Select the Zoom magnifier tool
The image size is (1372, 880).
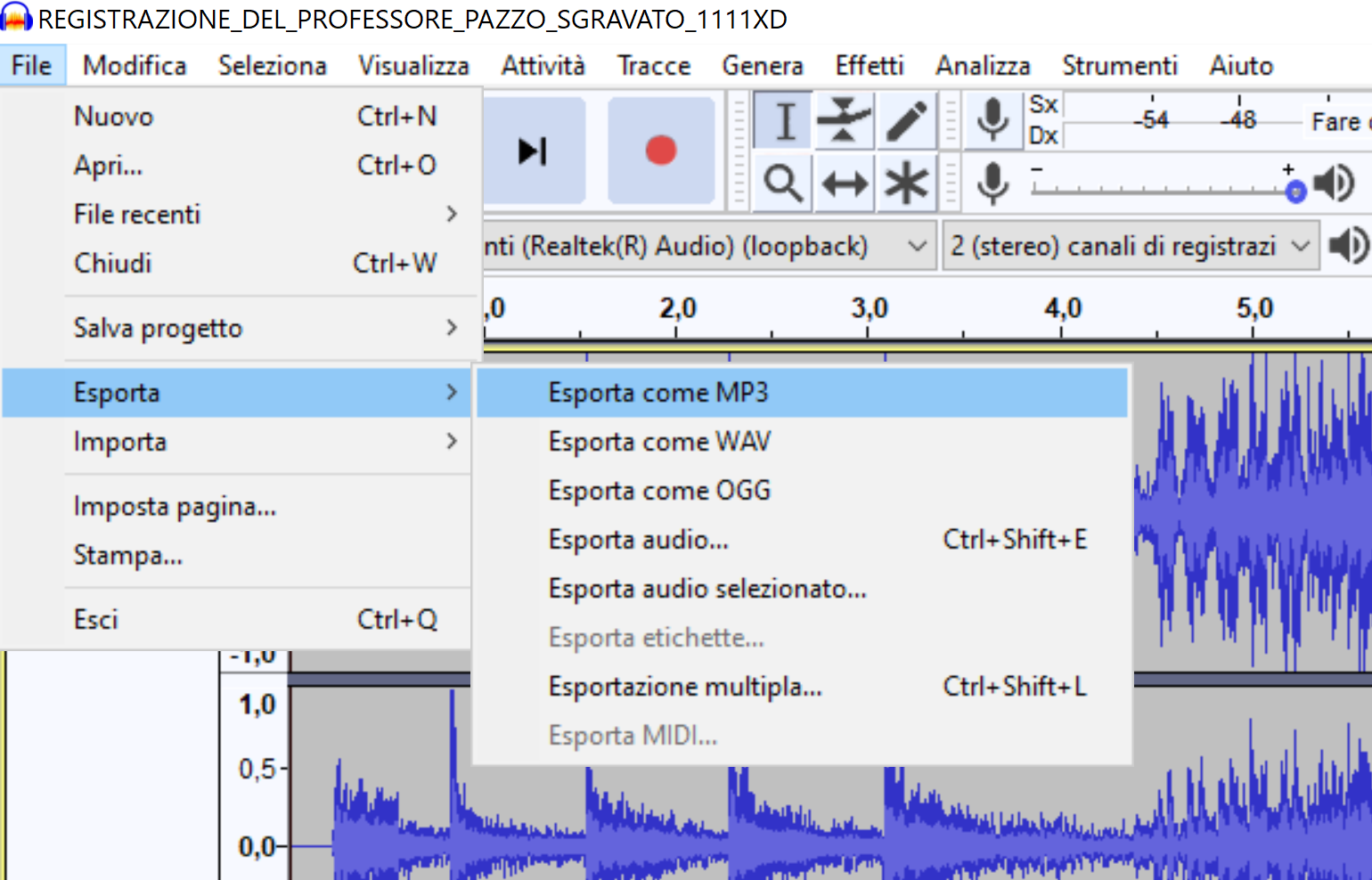[783, 183]
